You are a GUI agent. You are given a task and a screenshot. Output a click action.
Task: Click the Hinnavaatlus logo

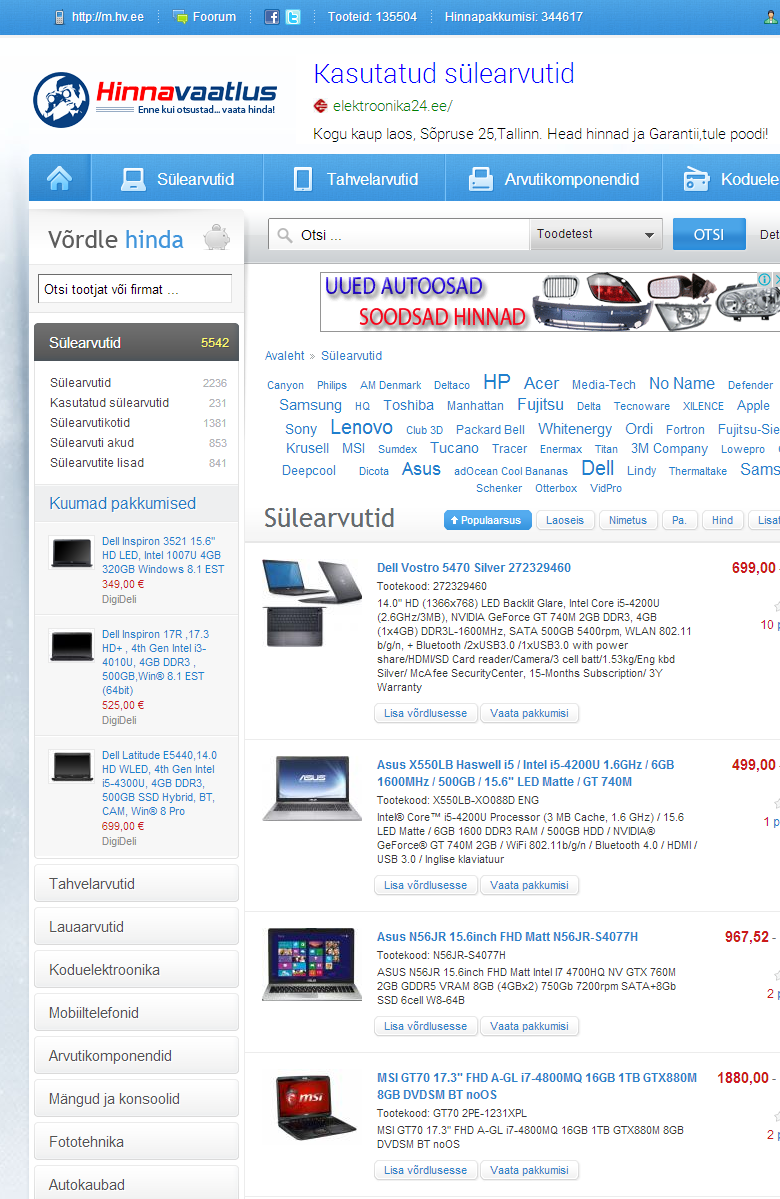click(154, 100)
